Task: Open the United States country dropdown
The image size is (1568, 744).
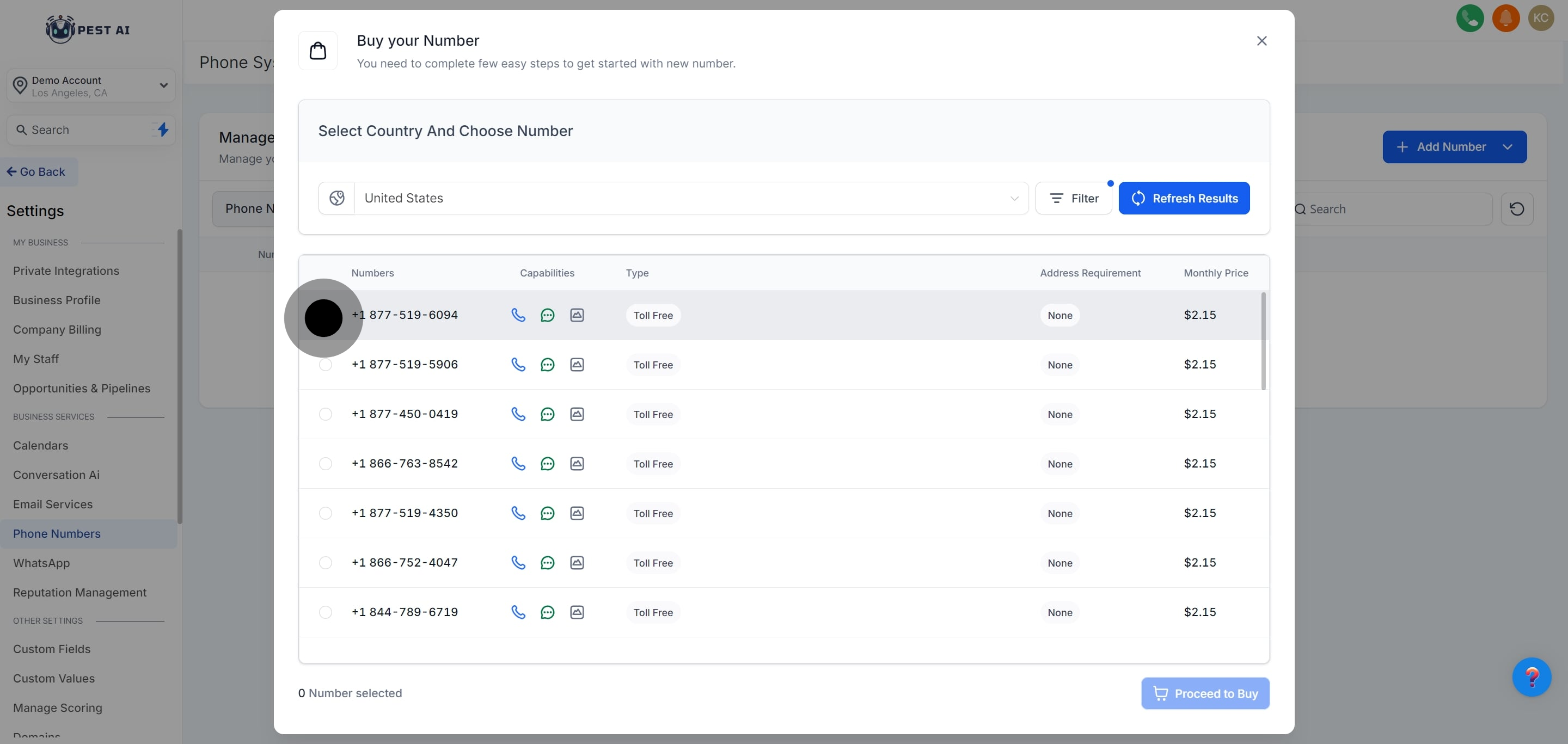Action: pos(691,198)
